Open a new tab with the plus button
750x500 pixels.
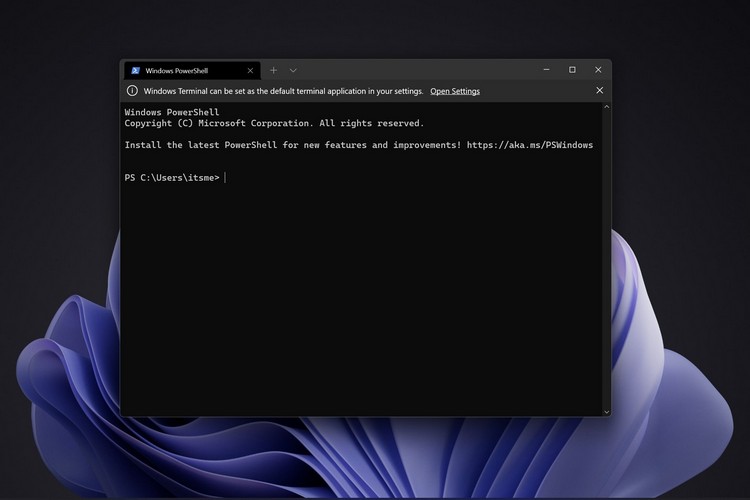273,70
